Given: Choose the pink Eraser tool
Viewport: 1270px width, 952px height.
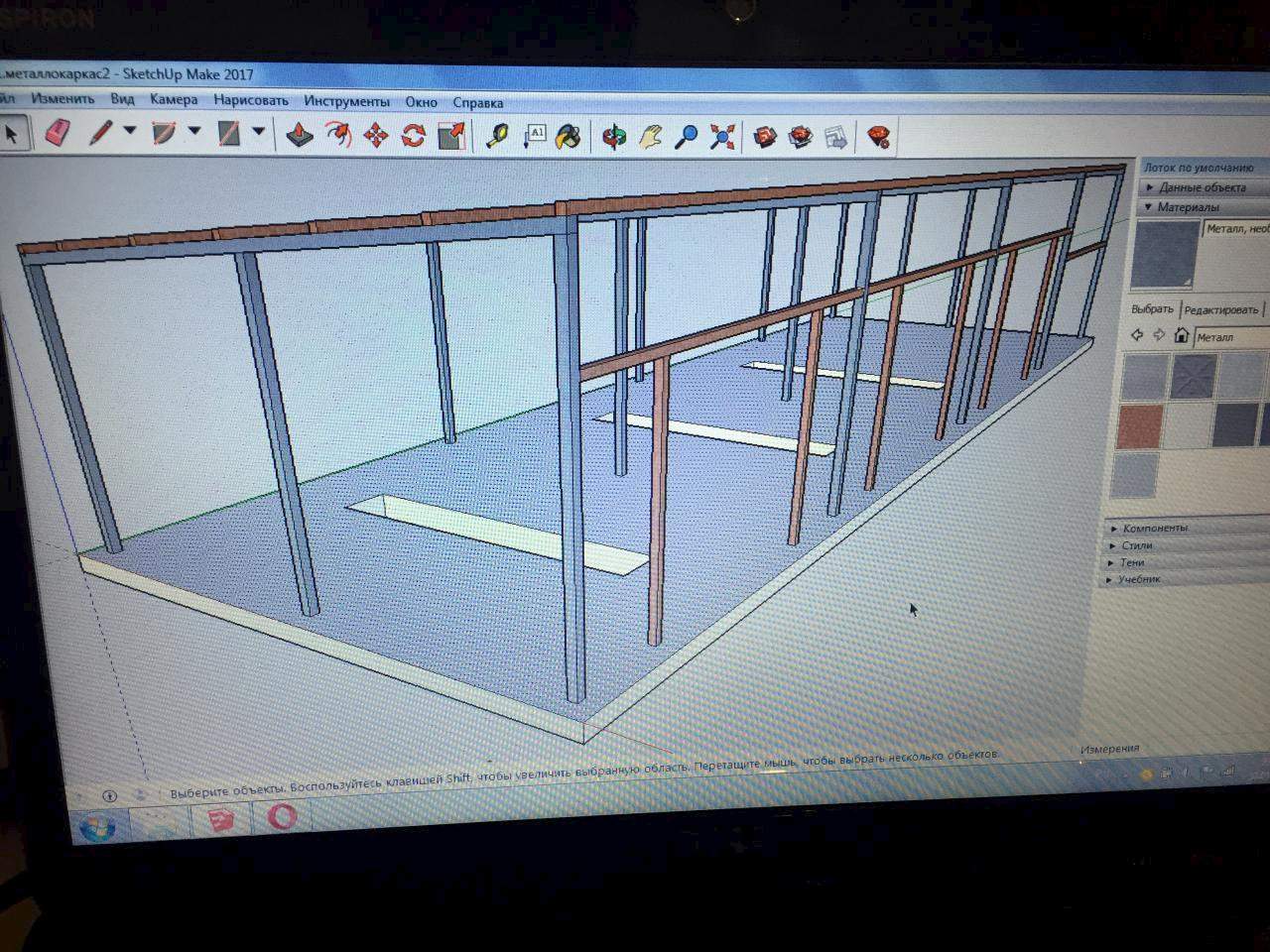Looking at the screenshot, I should 58,132.
